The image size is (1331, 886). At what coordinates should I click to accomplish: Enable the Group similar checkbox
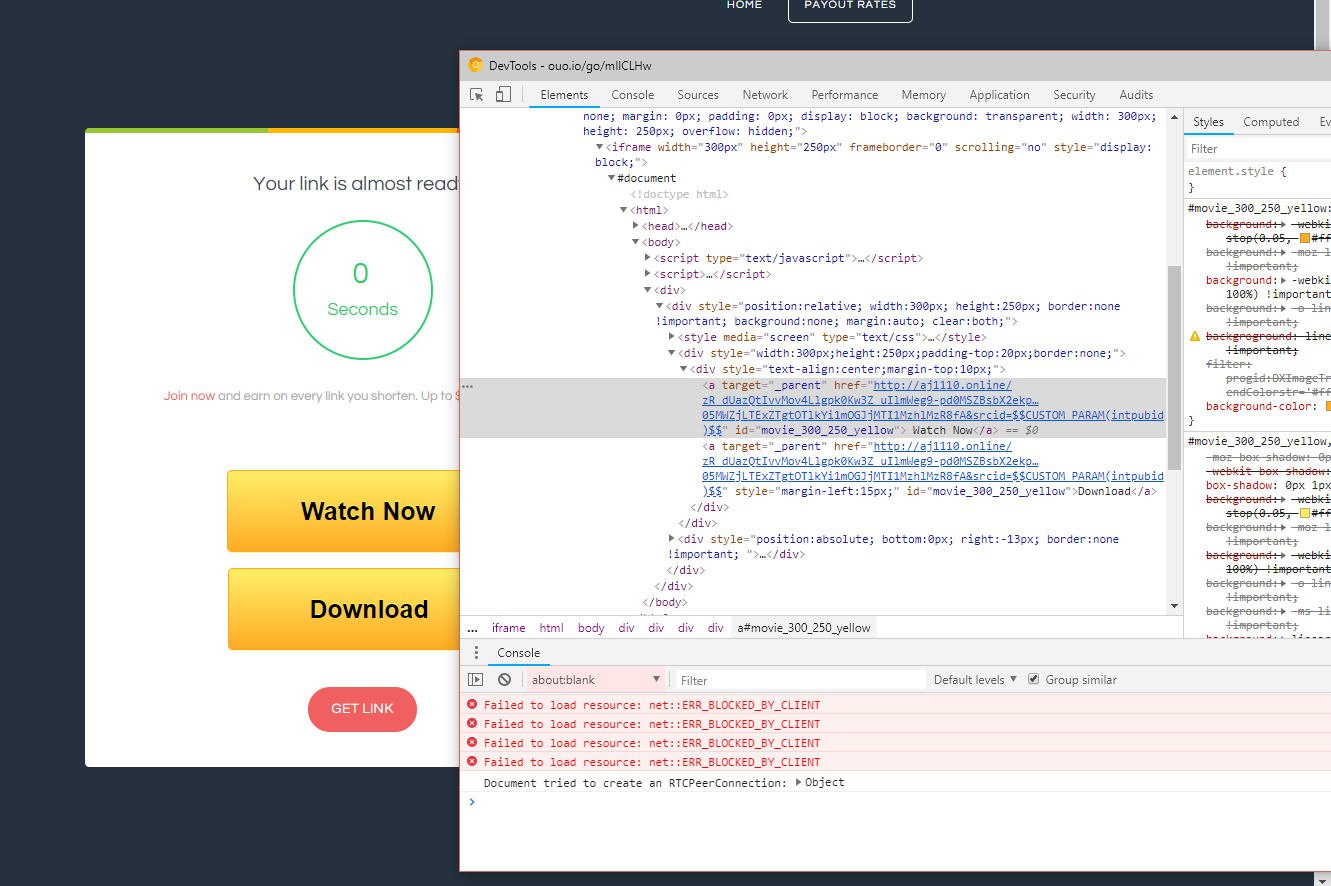click(1033, 679)
